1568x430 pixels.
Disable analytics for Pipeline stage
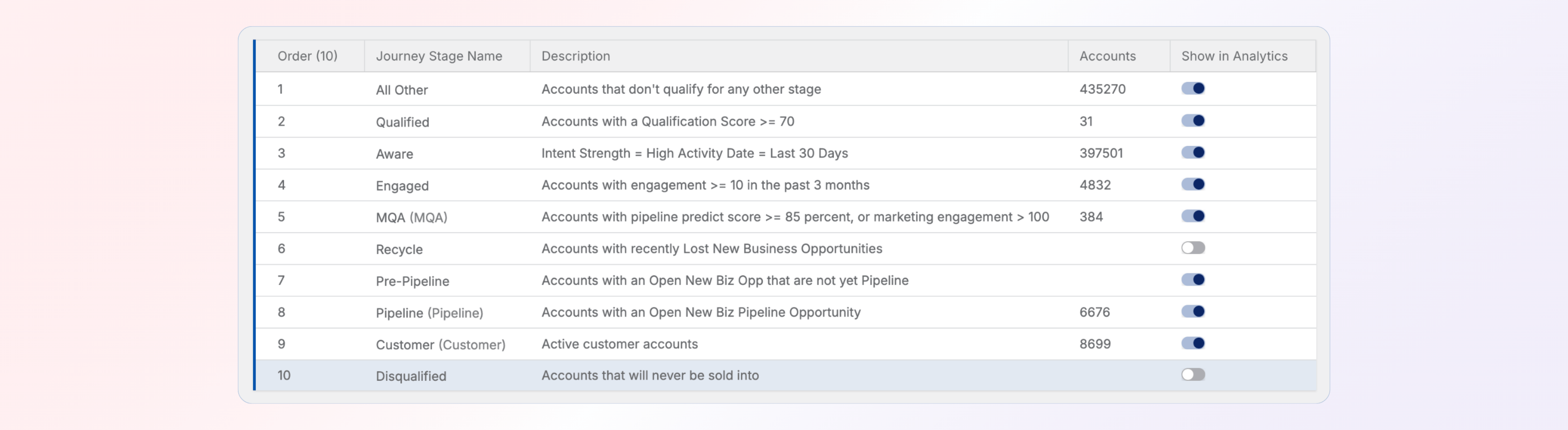pyautogui.click(x=1193, y=312)
